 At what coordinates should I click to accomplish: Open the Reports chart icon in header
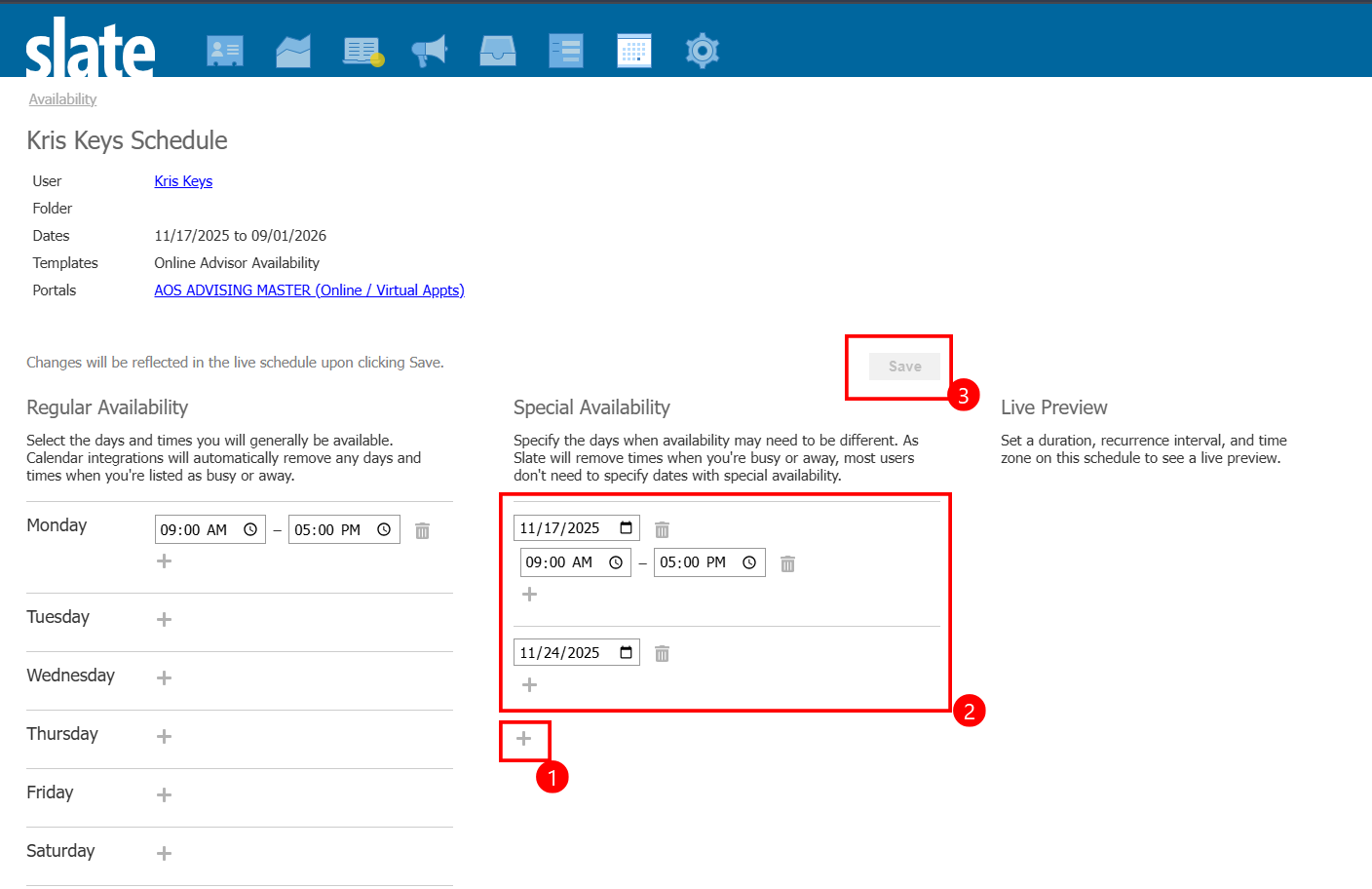(293, 51)
